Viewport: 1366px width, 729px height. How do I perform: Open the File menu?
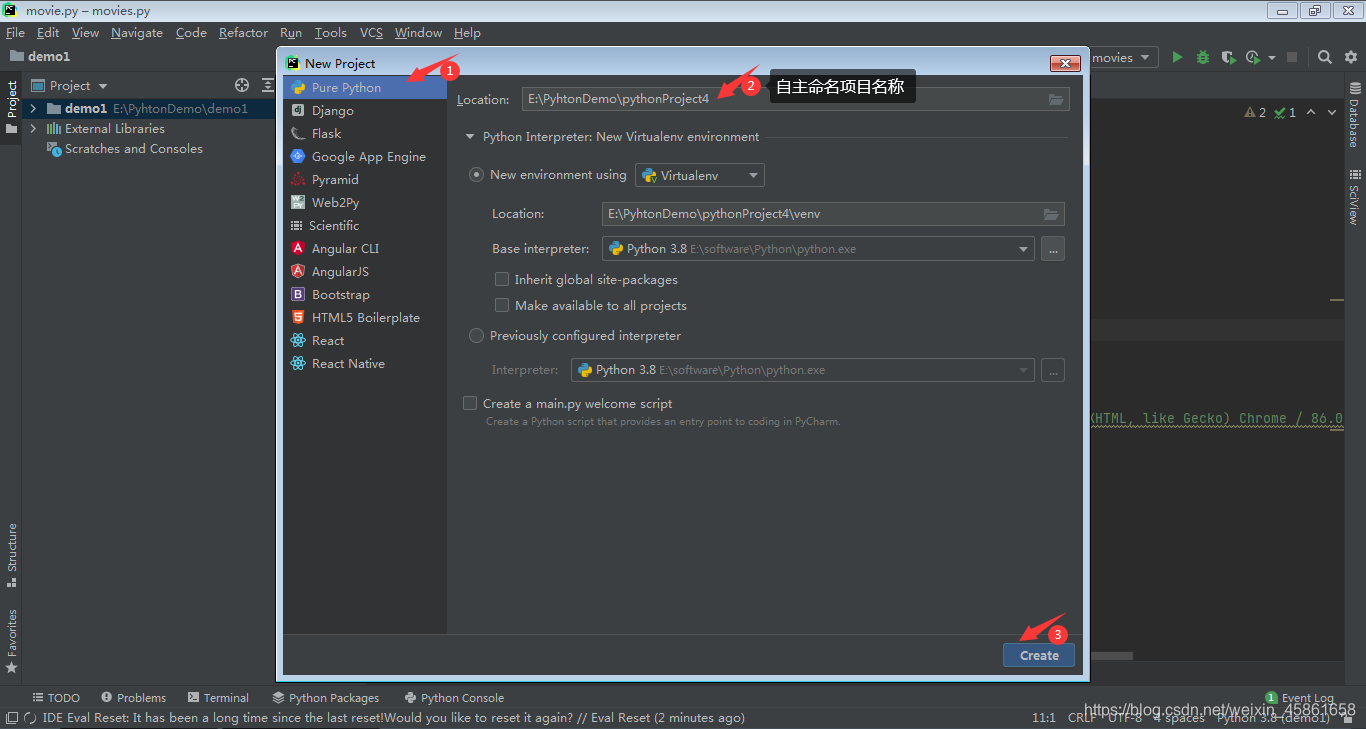[15, 33]
